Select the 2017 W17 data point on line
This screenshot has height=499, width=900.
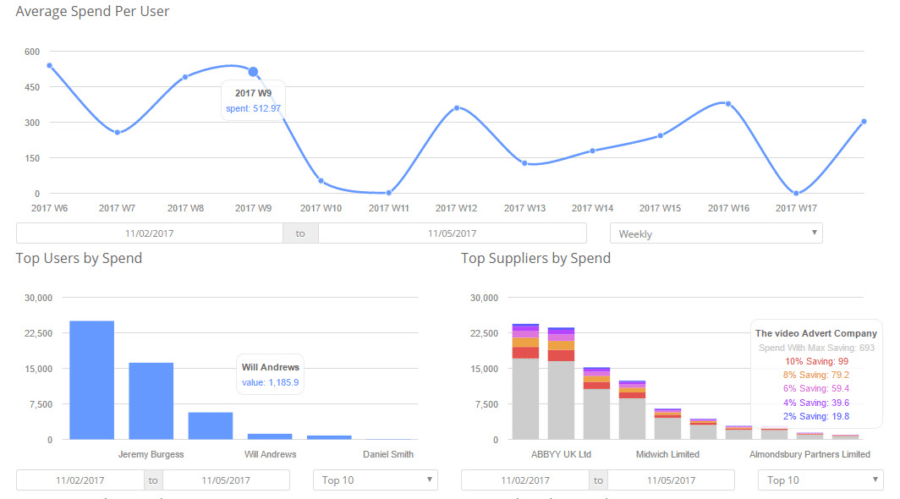click(796, 194)
